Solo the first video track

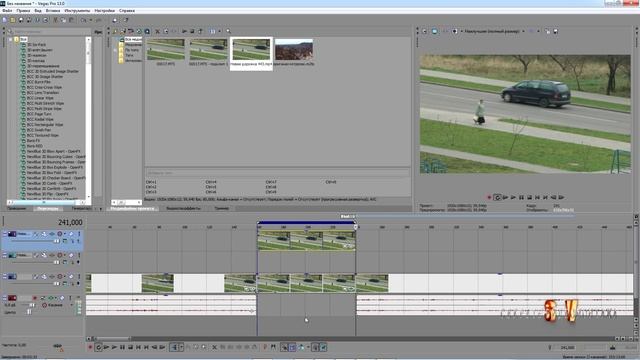[x=79, y=234]
